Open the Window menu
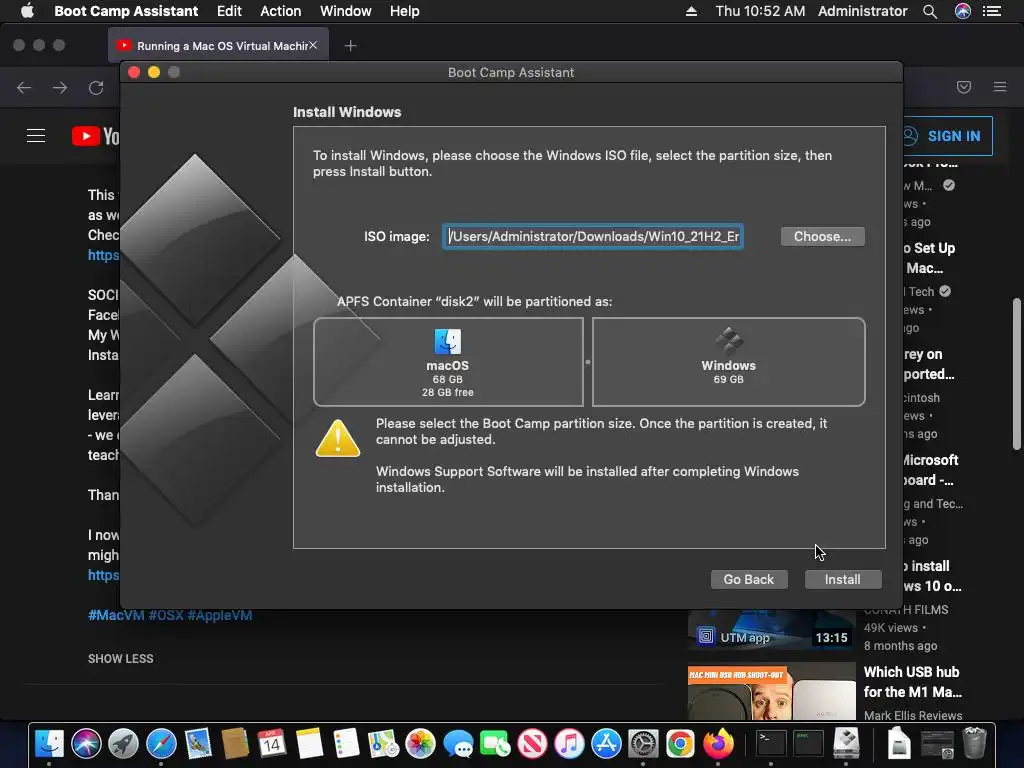 [345, 11]
